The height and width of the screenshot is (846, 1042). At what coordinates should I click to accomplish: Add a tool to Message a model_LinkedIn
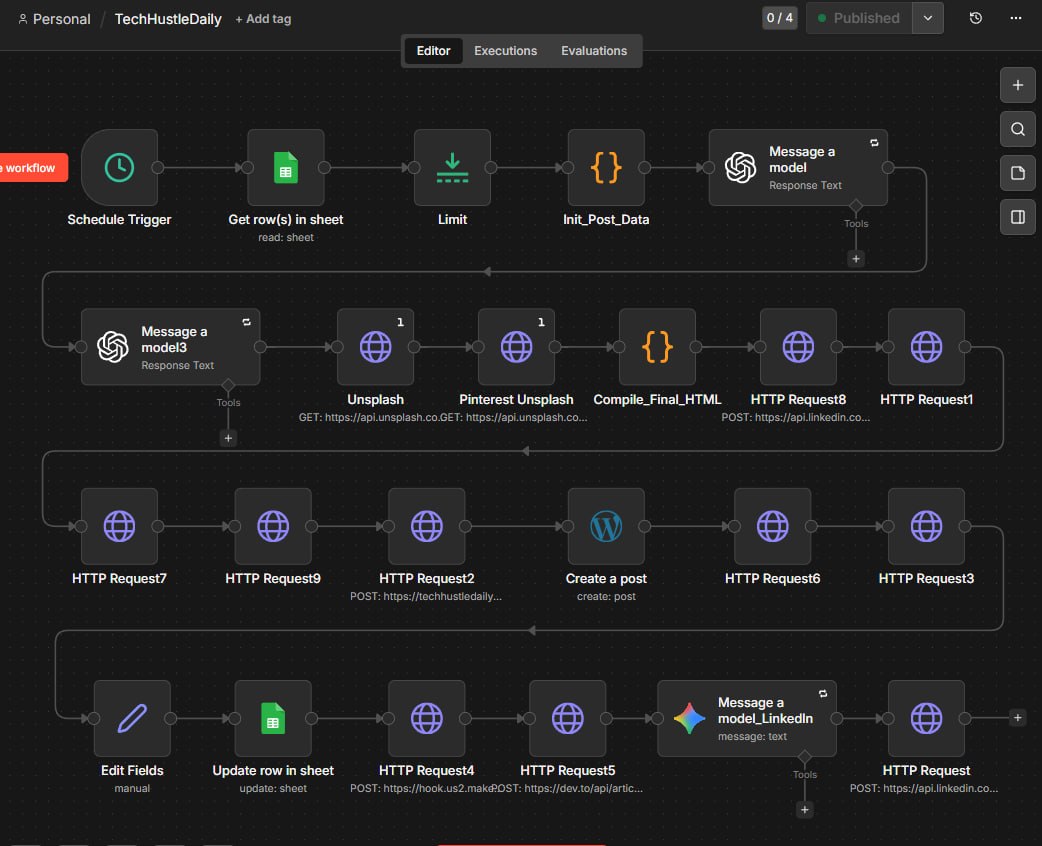[805, 809]
